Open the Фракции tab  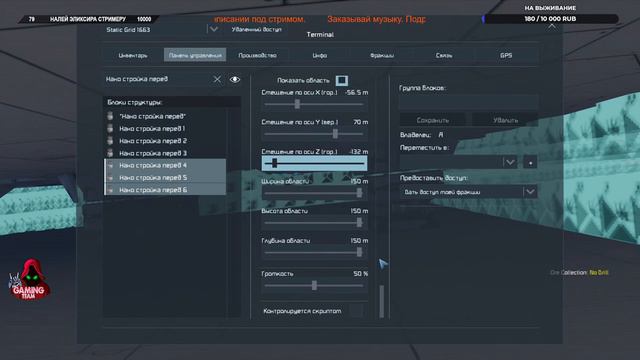coord(382,55)
